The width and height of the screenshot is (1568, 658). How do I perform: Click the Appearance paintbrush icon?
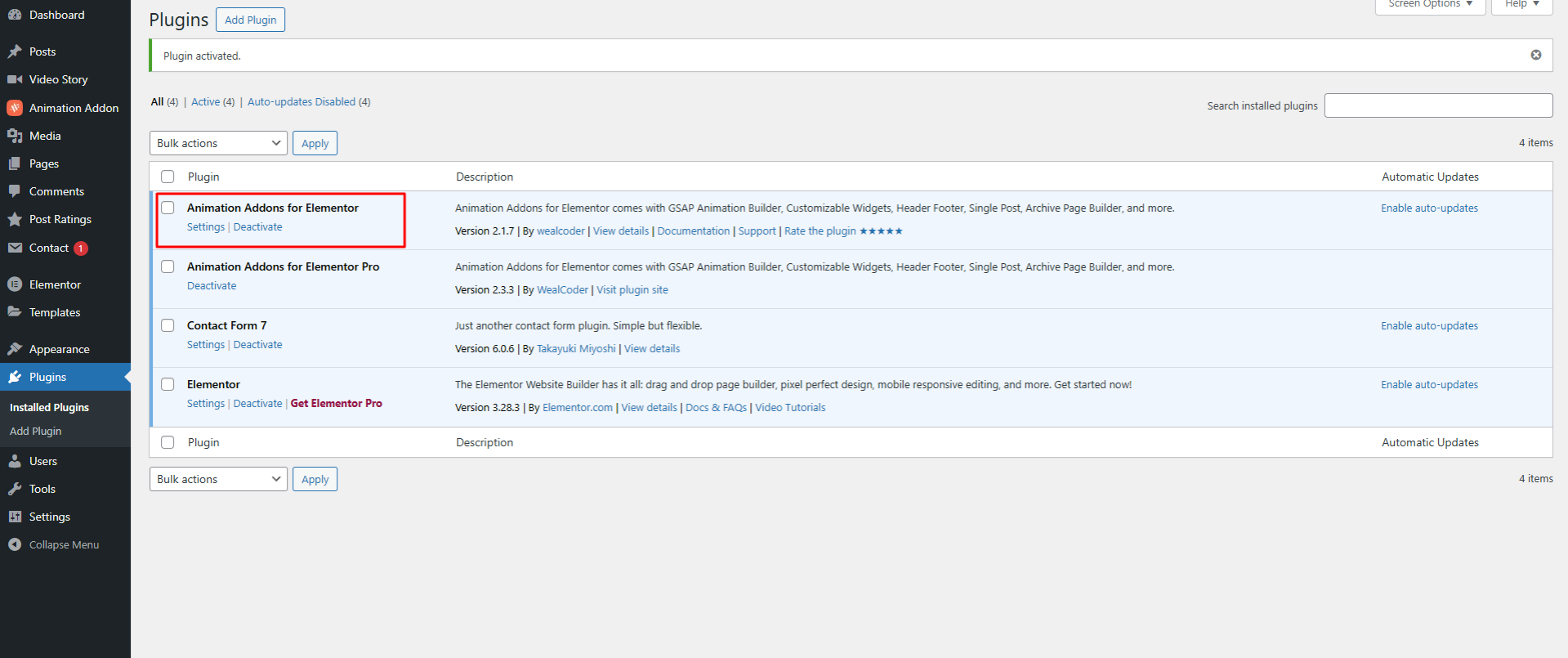point(15,349)
